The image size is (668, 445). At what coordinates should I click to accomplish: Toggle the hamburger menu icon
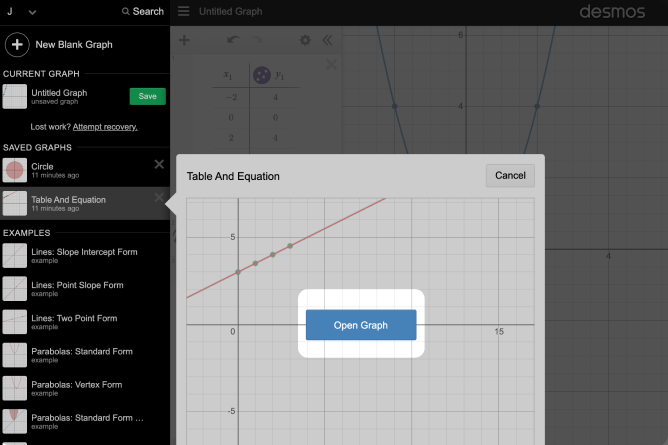[x=183, y=12]
